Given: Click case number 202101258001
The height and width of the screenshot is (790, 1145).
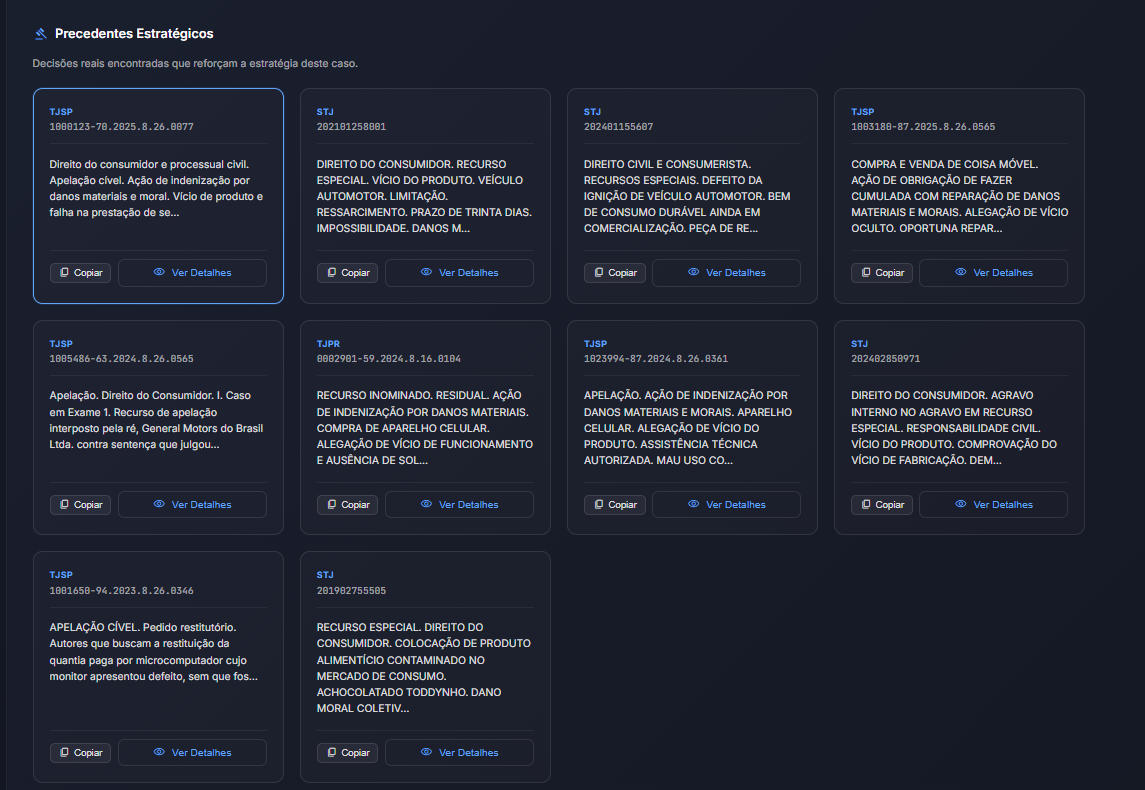Looking at the screenshot, I should [351, 126].
